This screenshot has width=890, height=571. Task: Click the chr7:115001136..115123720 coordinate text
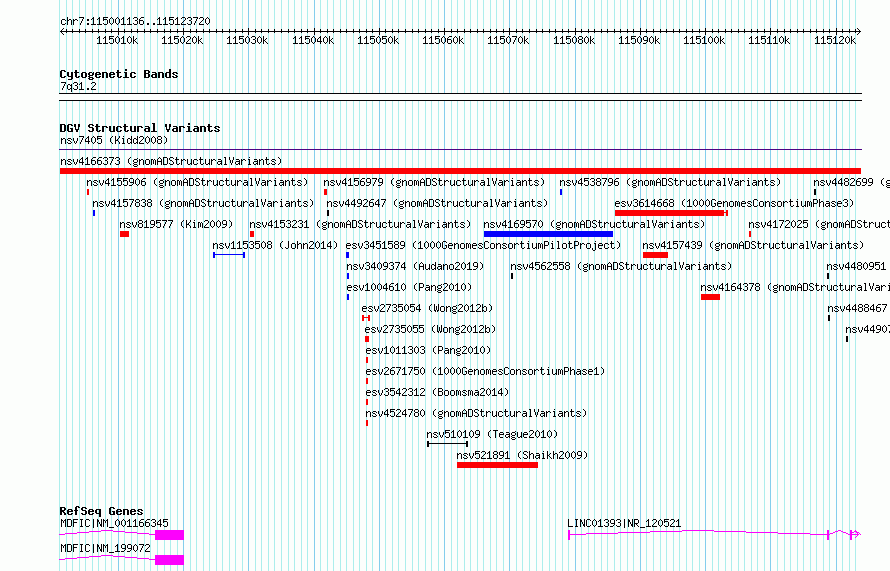(135, 21)
